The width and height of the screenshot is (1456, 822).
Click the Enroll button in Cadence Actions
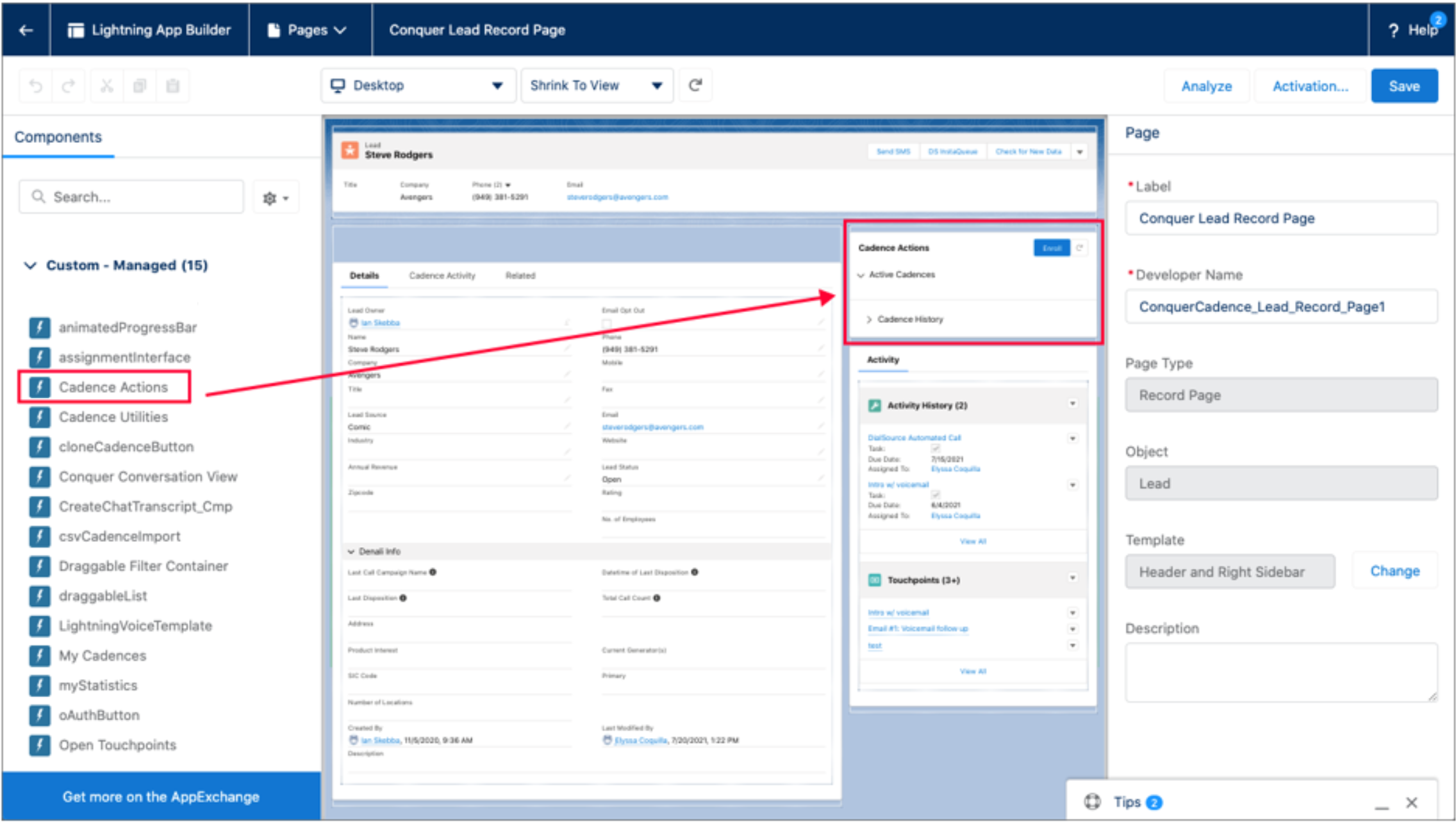1052,248
